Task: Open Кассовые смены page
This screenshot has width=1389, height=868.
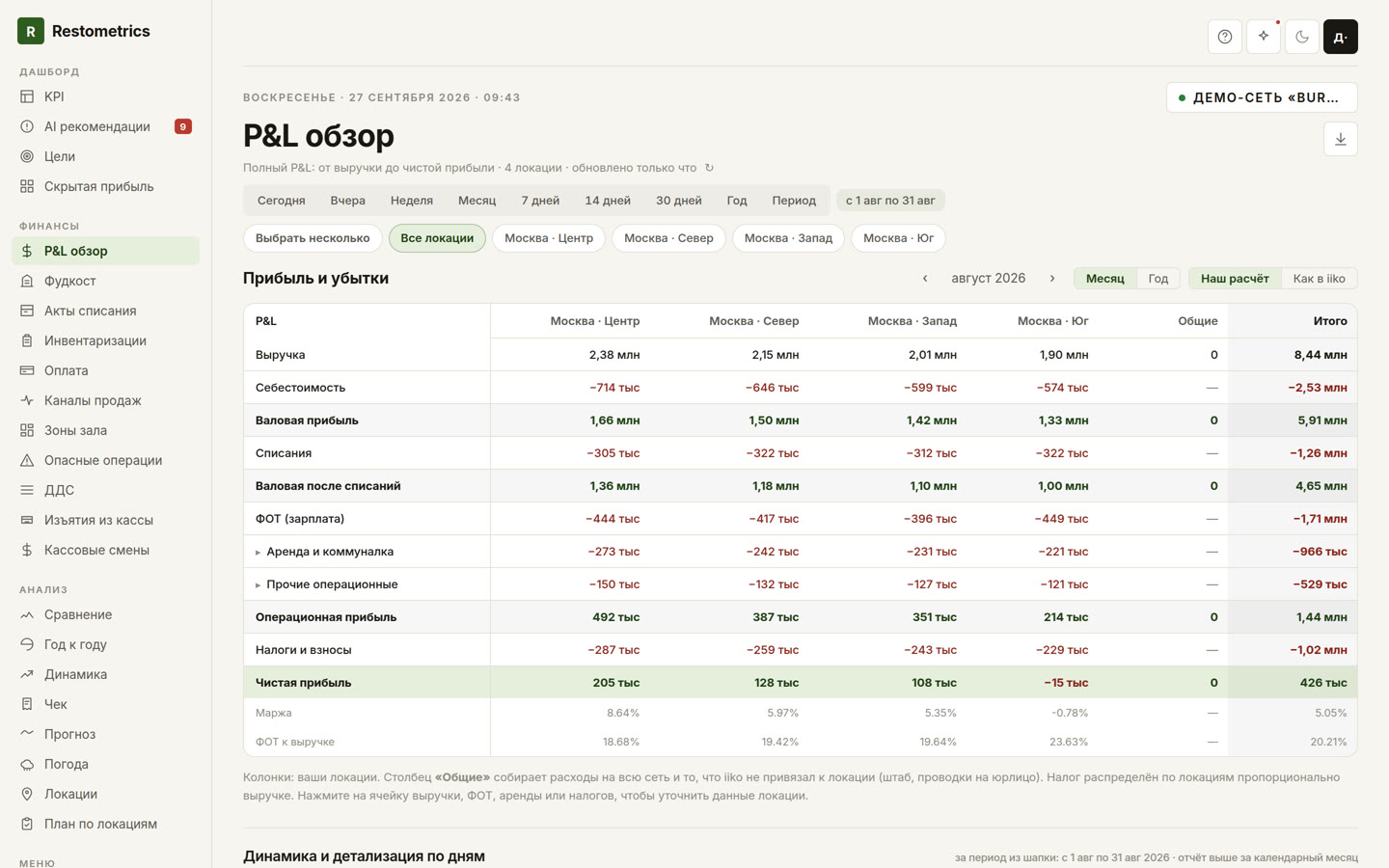Action: [x=106, y=550]
